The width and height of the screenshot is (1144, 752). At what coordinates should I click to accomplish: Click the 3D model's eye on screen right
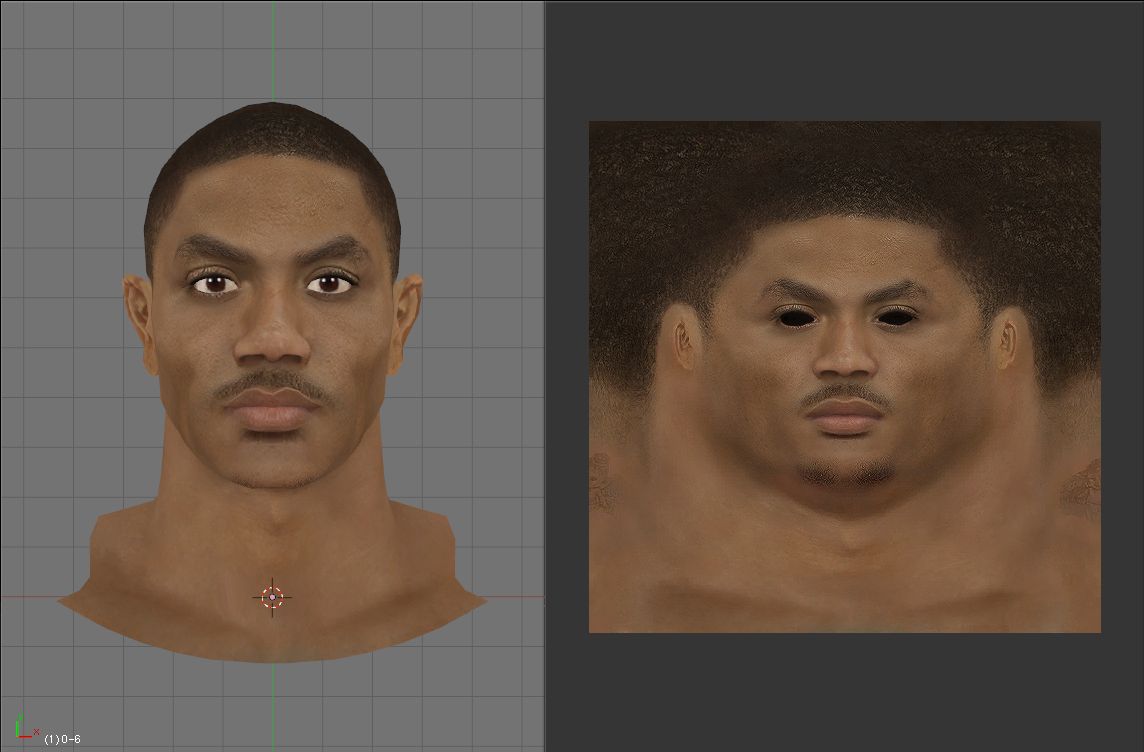328,285
